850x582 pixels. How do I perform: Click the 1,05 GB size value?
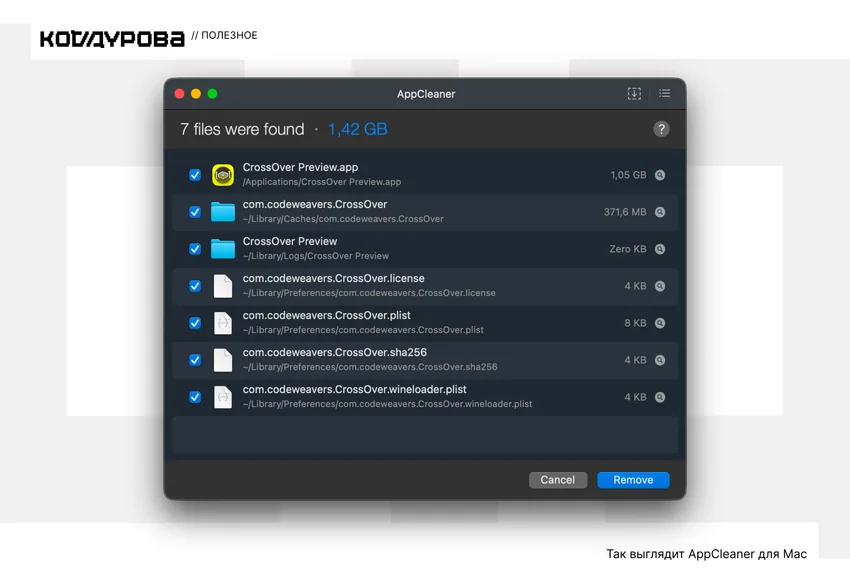(x=628, y=175)
